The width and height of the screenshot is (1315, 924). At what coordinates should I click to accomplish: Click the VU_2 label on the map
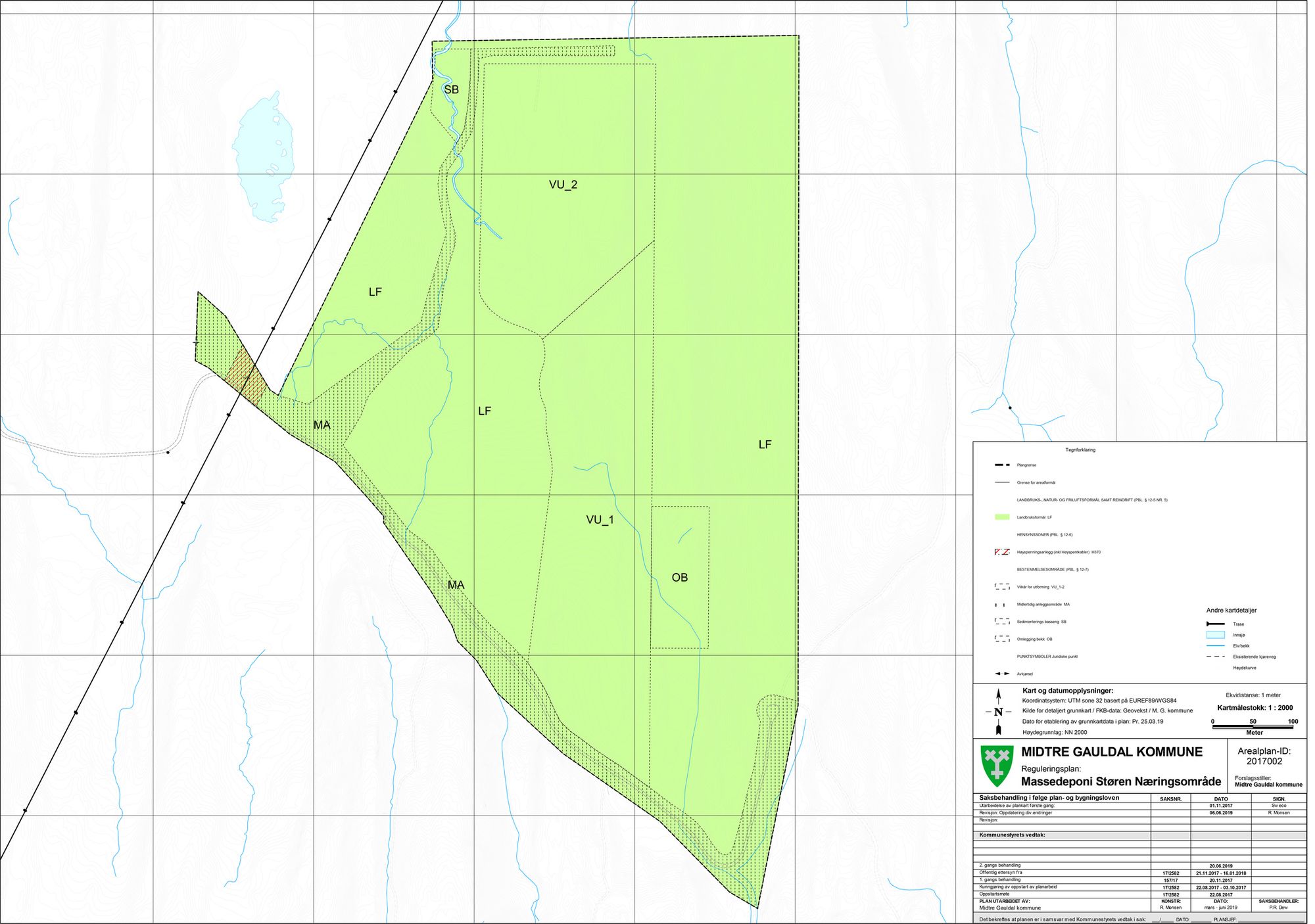[563, 185]
